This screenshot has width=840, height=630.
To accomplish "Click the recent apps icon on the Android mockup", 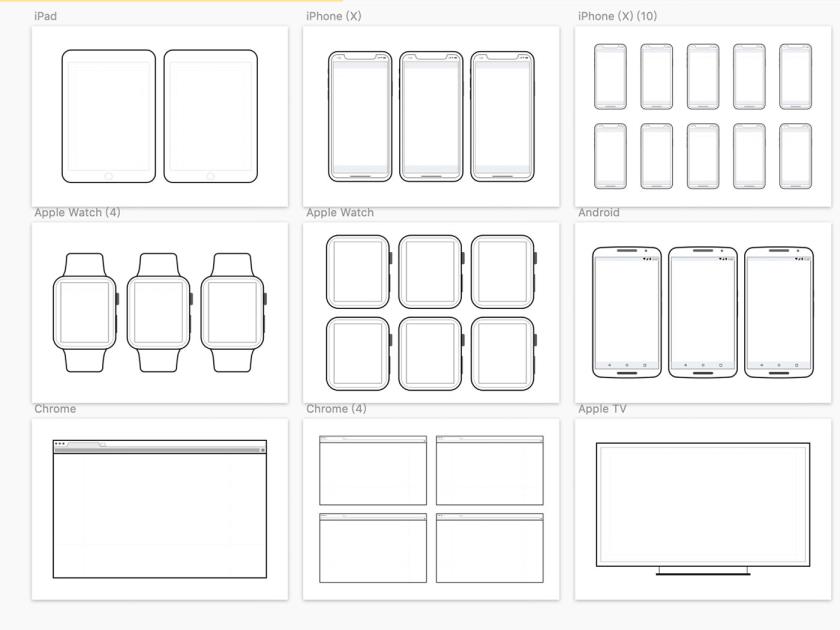I will 642,364.
